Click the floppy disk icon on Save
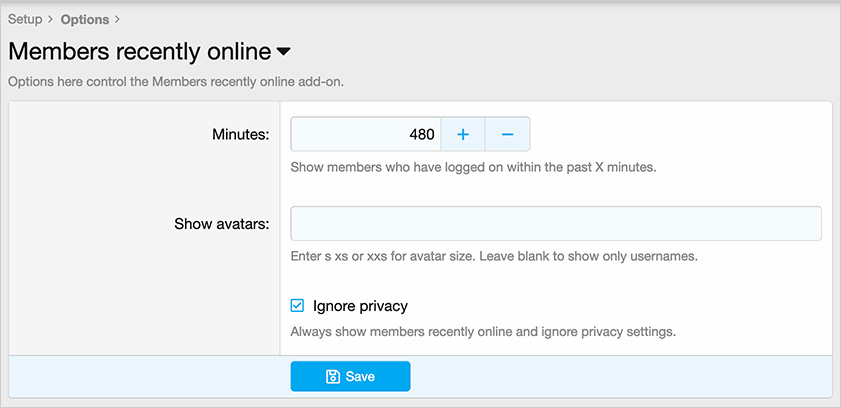 [333, 377]
